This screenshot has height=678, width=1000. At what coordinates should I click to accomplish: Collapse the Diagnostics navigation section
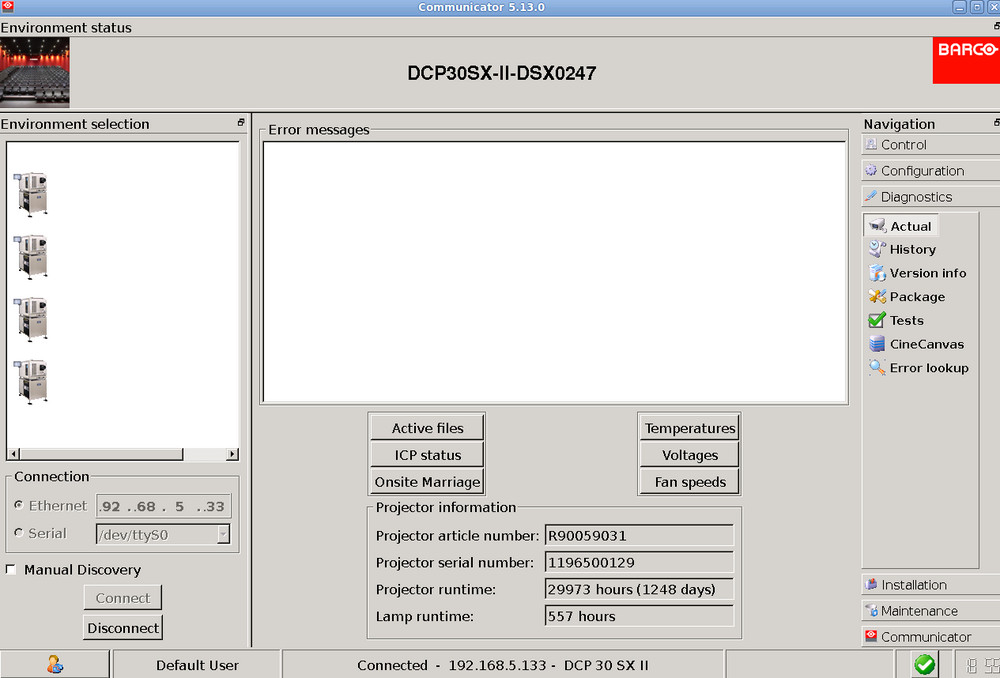click(930, 197)
